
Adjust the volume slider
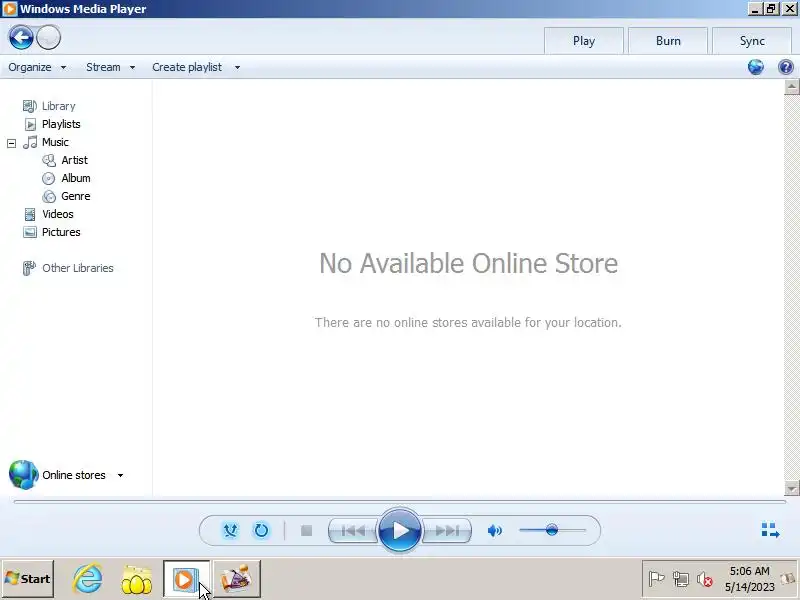click(552, 531)
